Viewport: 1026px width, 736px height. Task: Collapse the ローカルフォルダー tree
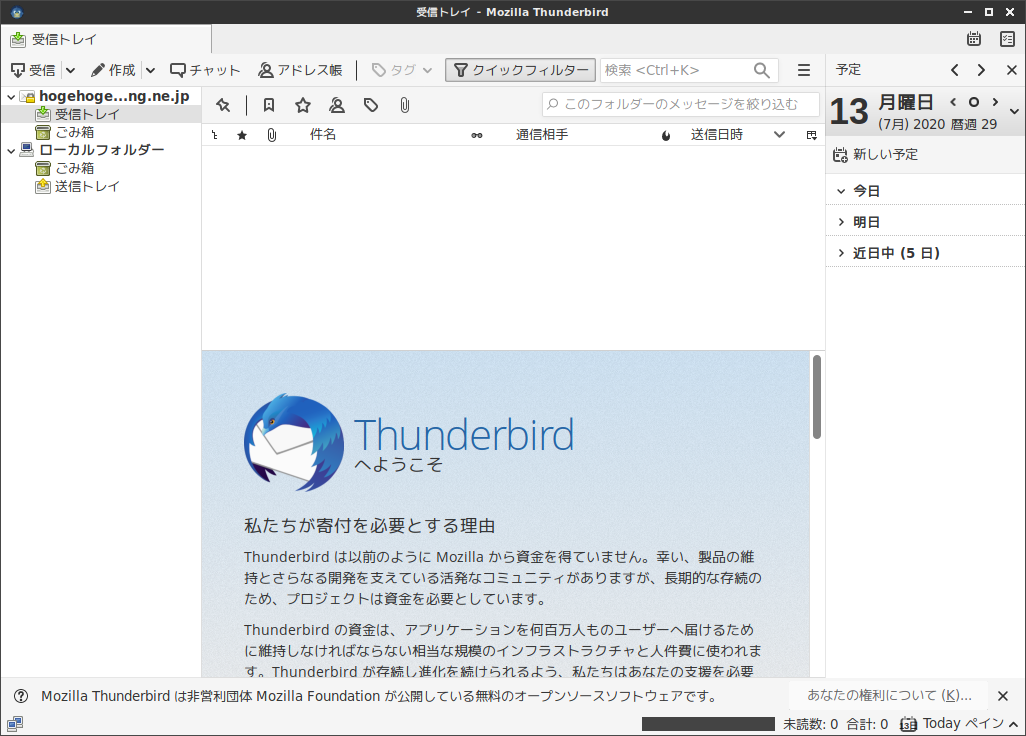coord(11,150)
